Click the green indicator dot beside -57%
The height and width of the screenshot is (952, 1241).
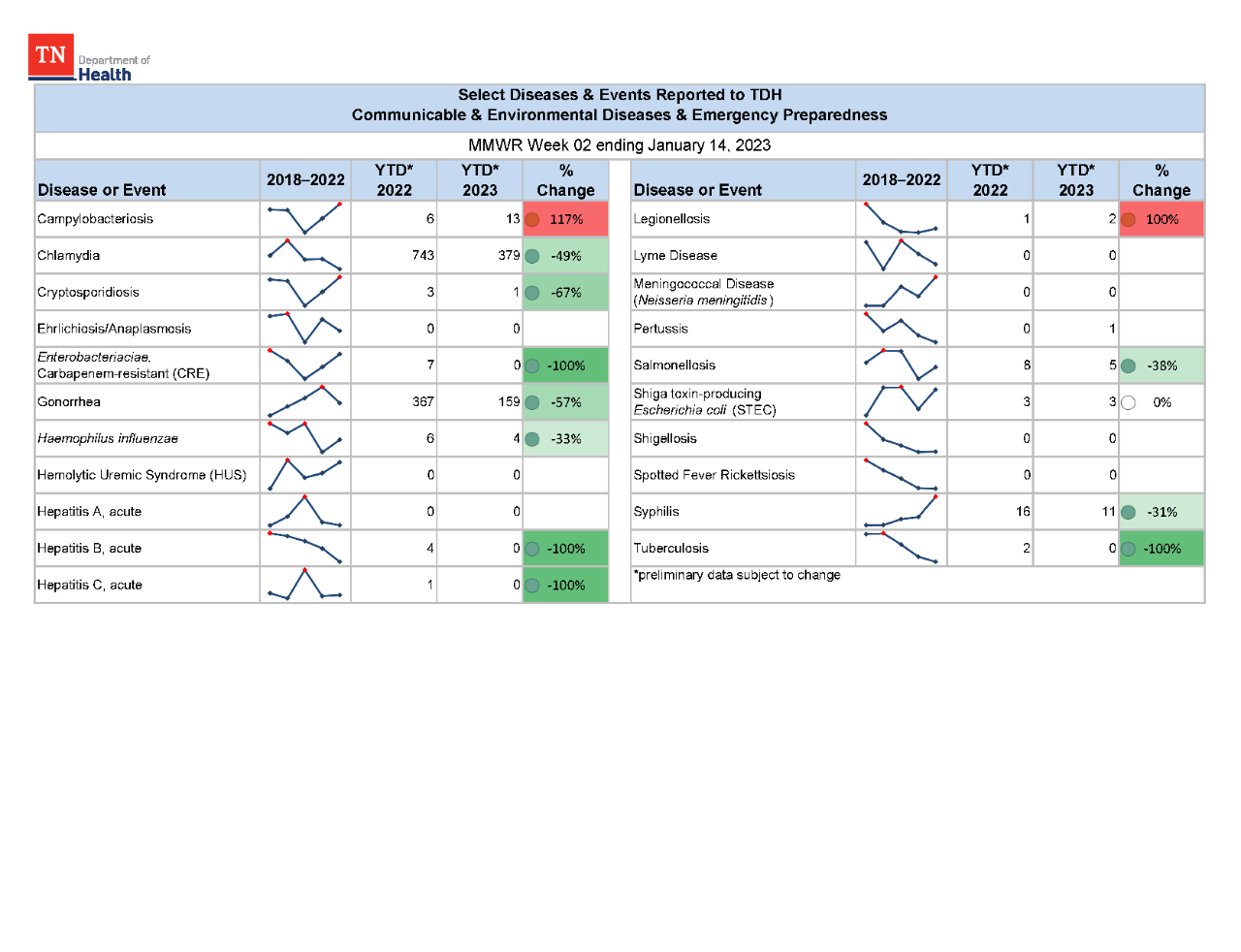[532, 402]
